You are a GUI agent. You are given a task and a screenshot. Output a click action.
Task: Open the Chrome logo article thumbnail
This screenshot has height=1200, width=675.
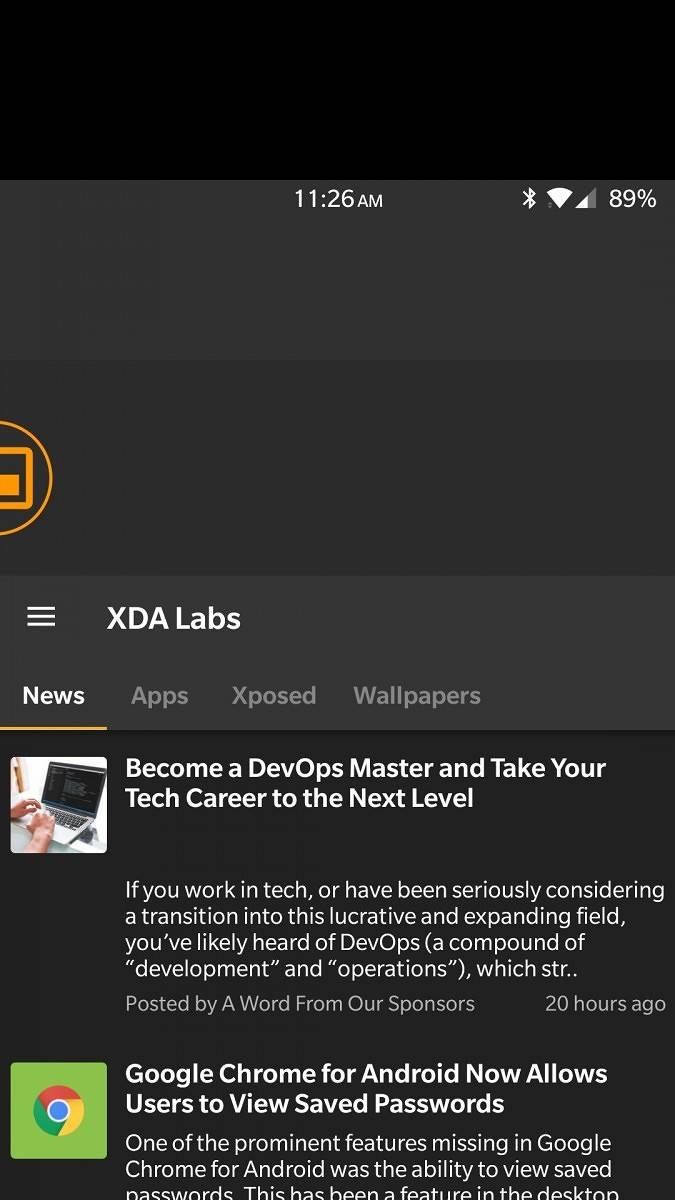click(59, 1110)
